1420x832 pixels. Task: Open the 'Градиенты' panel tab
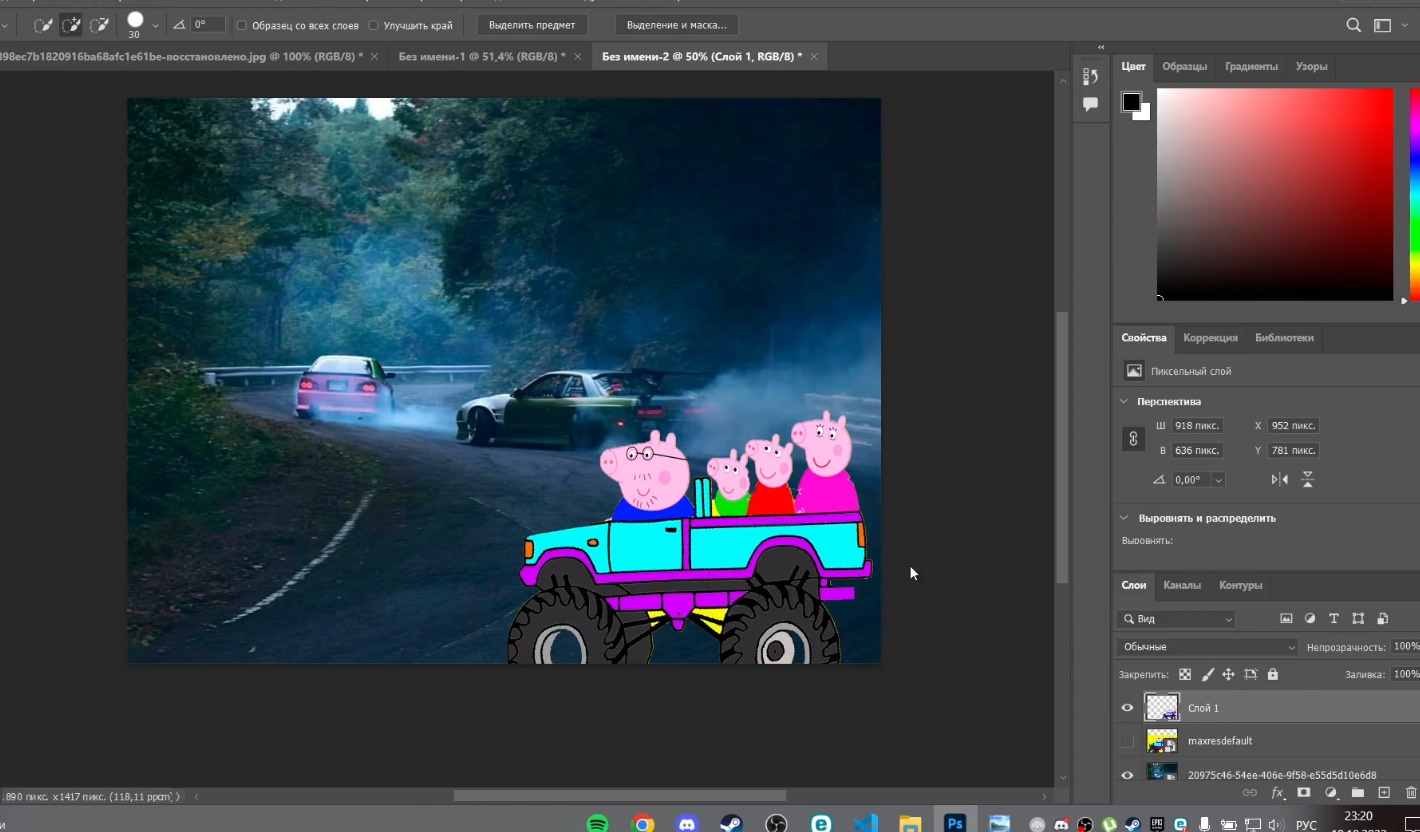(1251, 66)
